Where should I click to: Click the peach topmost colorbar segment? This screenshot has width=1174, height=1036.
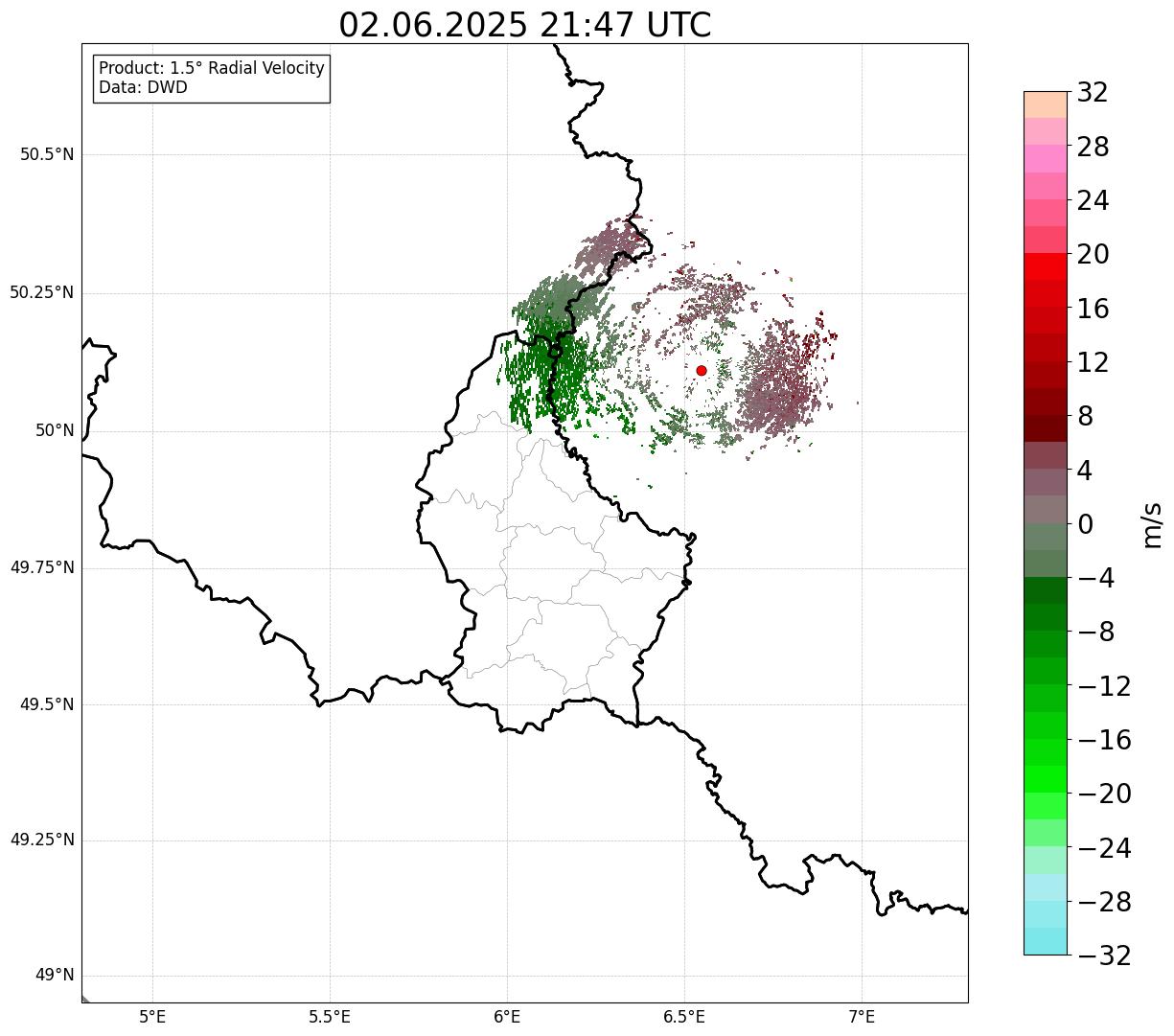[1046, 104]
